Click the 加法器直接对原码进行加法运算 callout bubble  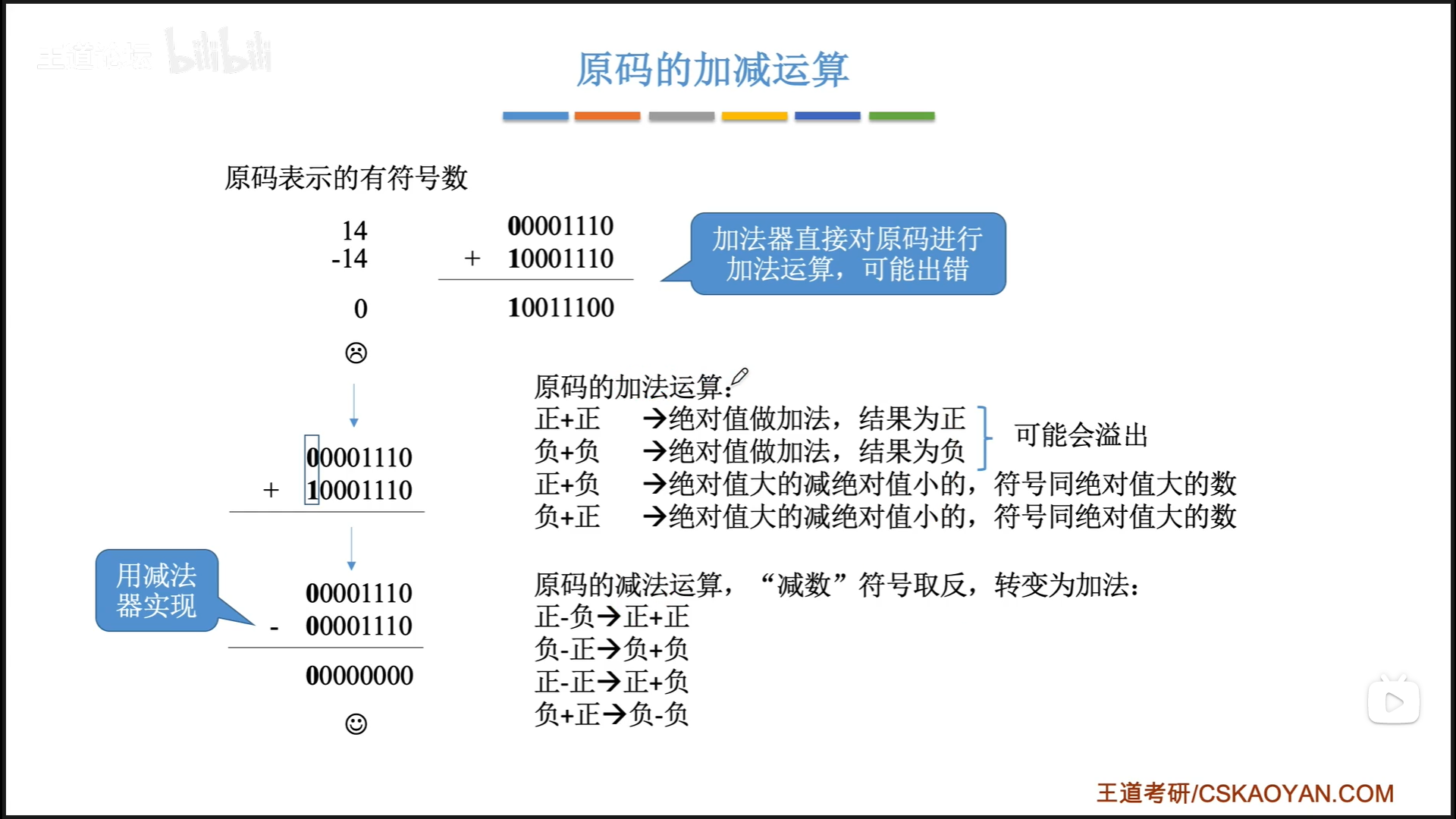[847, 254]
